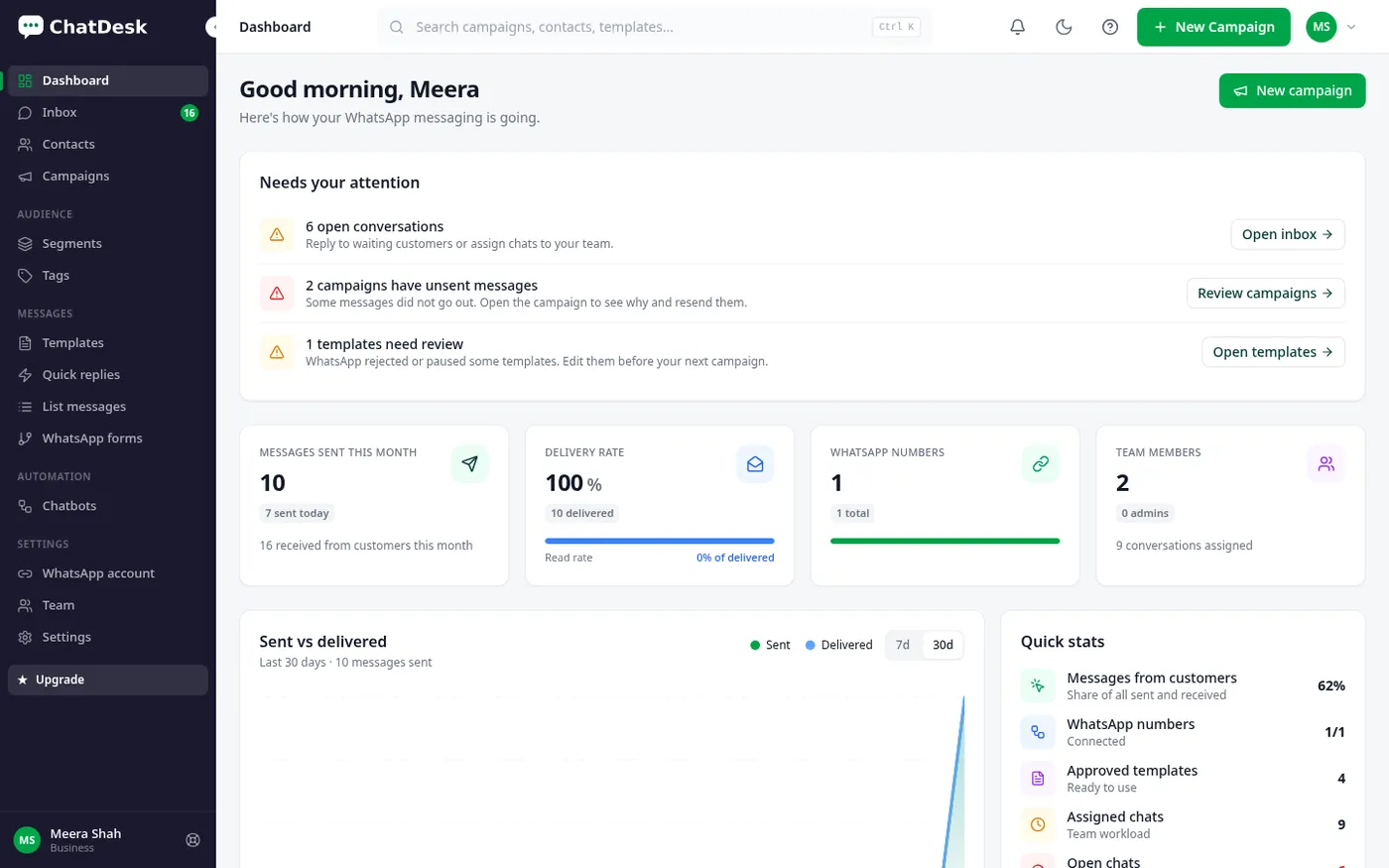Click the WhatsApp numbers green progress bar

pyautogui.click(x=946, y=541)
